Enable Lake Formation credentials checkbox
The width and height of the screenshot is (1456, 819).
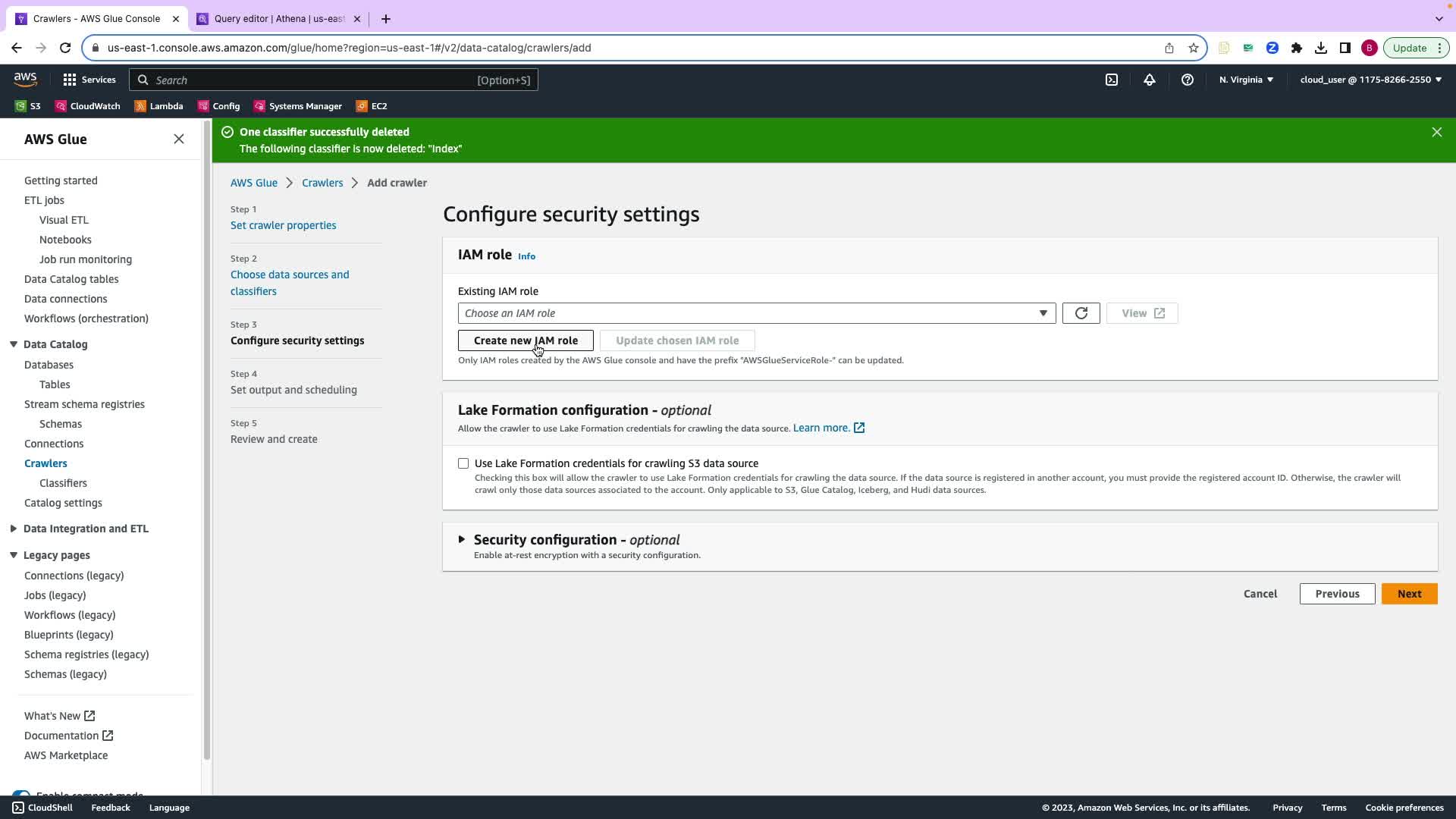[x=463, y=463]
